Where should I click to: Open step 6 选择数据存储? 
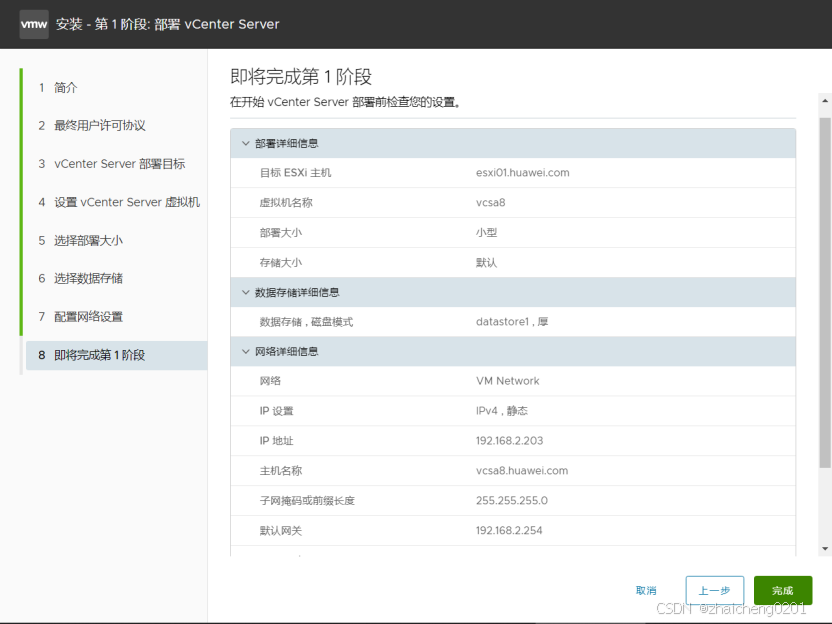tap(80, 279)
